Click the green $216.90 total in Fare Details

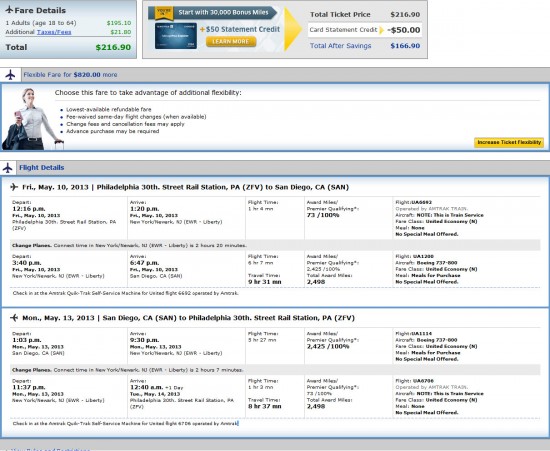113,47
